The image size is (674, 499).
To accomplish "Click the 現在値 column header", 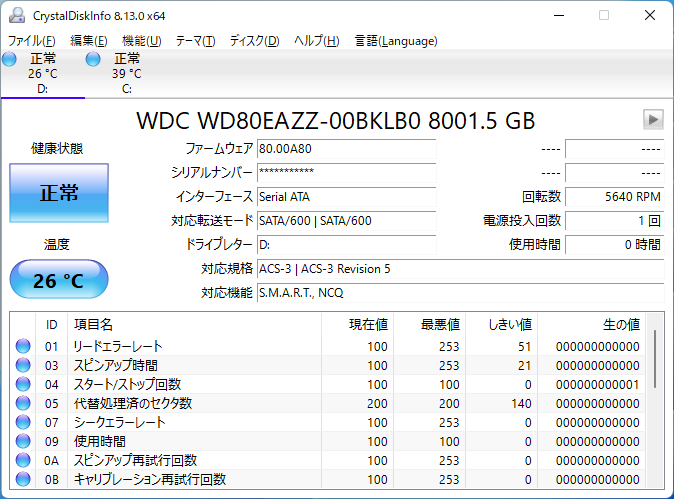I will pyautogui.click(x=358, y=325).
